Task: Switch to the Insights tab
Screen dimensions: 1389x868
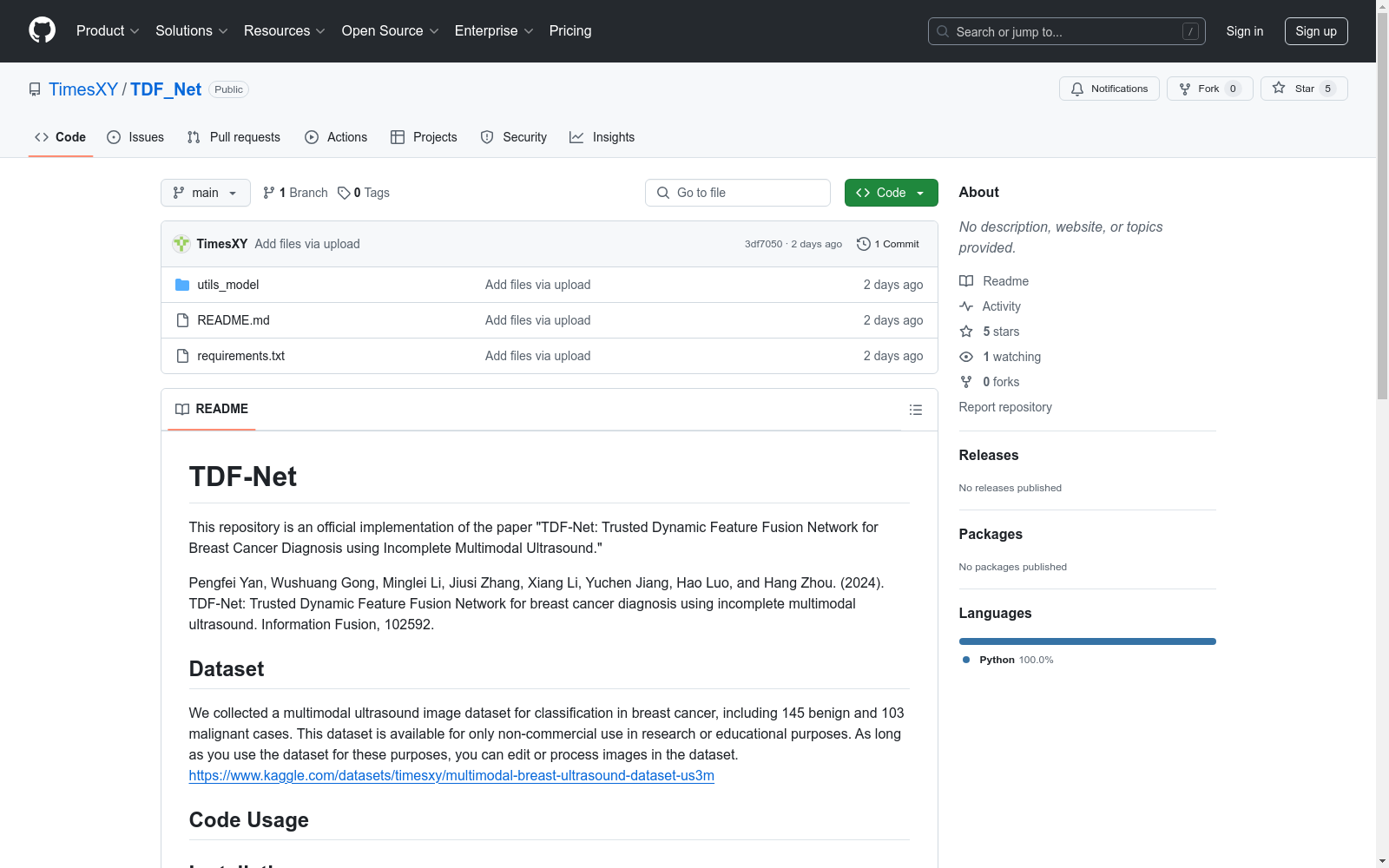Action: click(602, 137)
